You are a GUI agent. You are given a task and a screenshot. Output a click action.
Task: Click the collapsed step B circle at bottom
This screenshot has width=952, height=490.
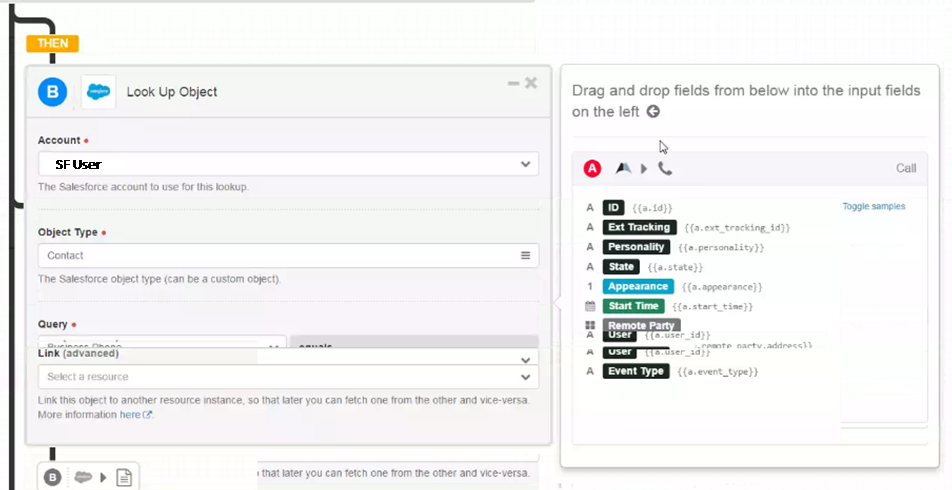tap(53, 477)
